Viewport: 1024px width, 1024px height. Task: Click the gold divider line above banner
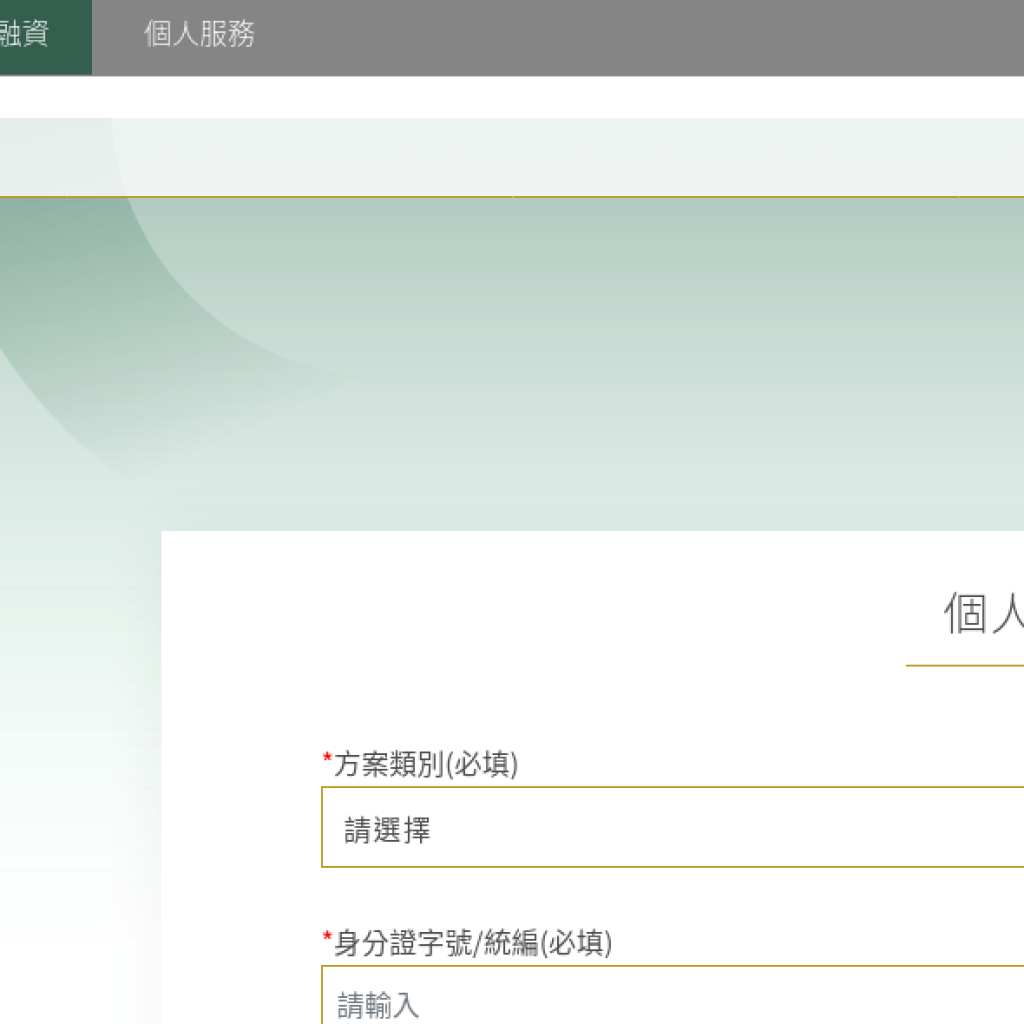[500, 197]
